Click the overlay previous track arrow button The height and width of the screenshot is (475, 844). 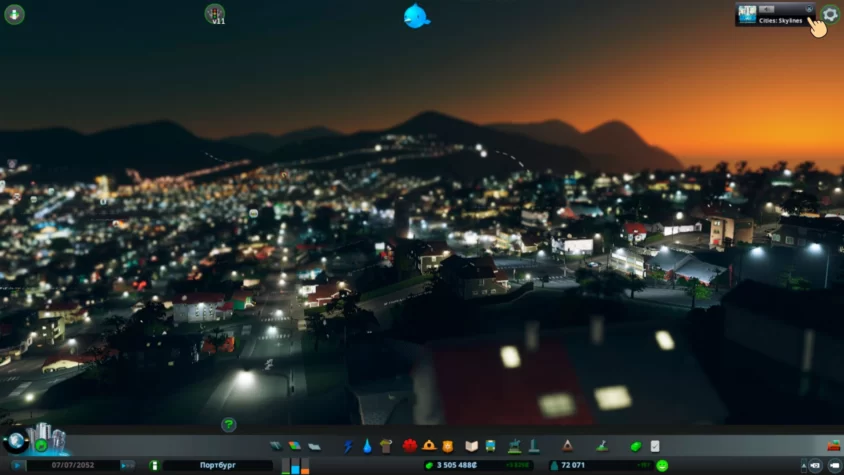point(766,9)
